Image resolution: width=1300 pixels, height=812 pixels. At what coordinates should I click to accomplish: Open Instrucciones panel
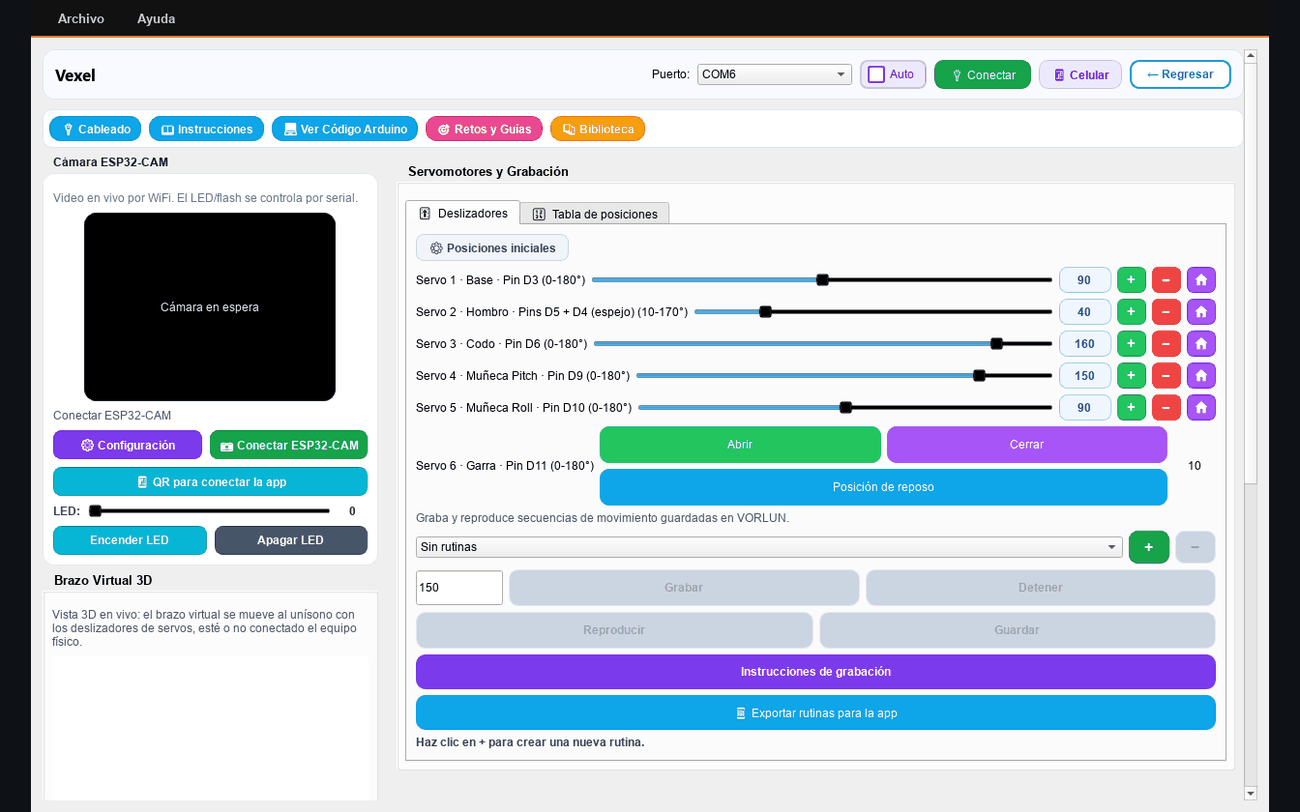(x=207, y=129)
